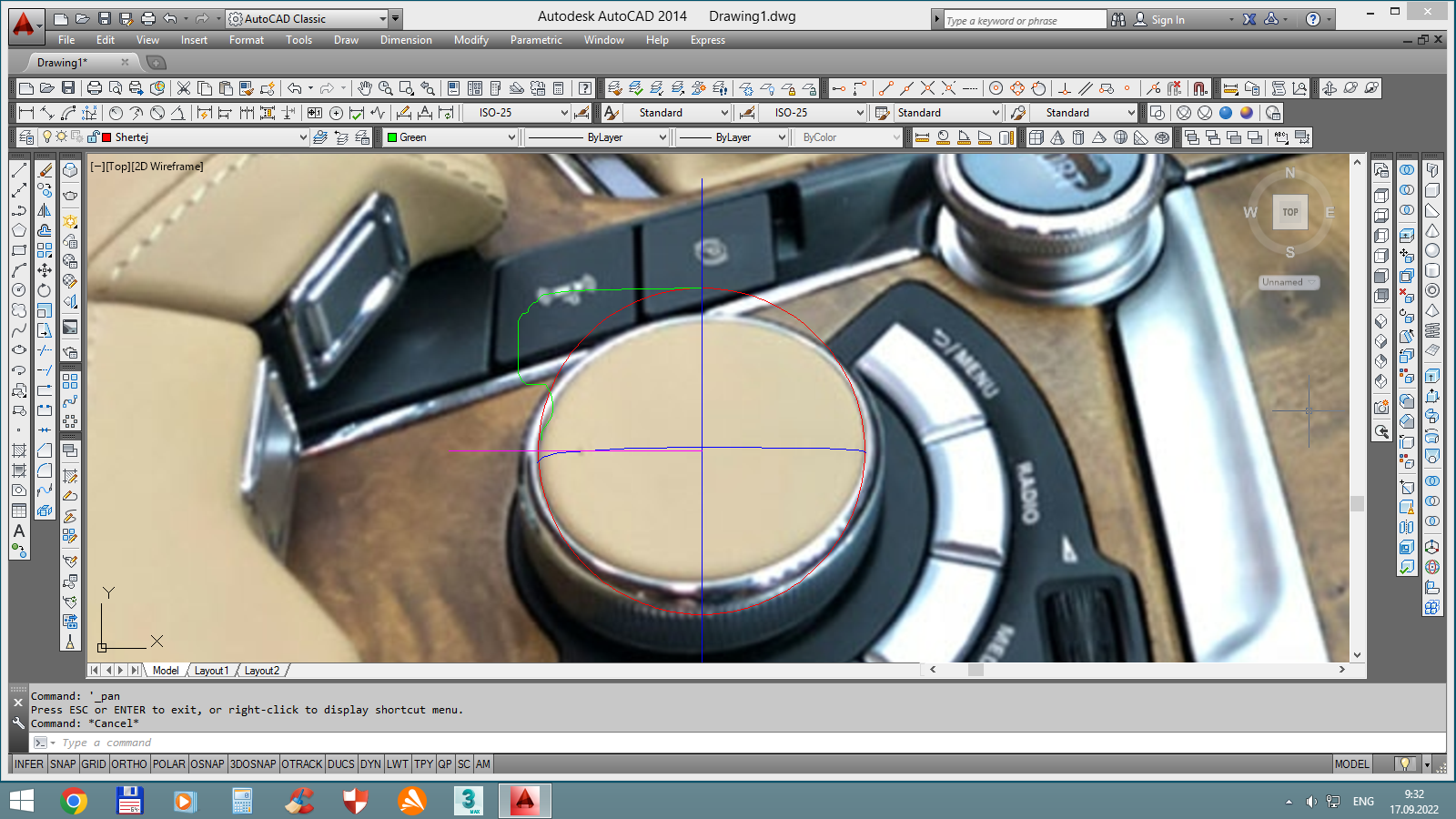Switch to the Layout1 tab
The height and width of the screenshot is (819, 1456).
click(211, 671)
